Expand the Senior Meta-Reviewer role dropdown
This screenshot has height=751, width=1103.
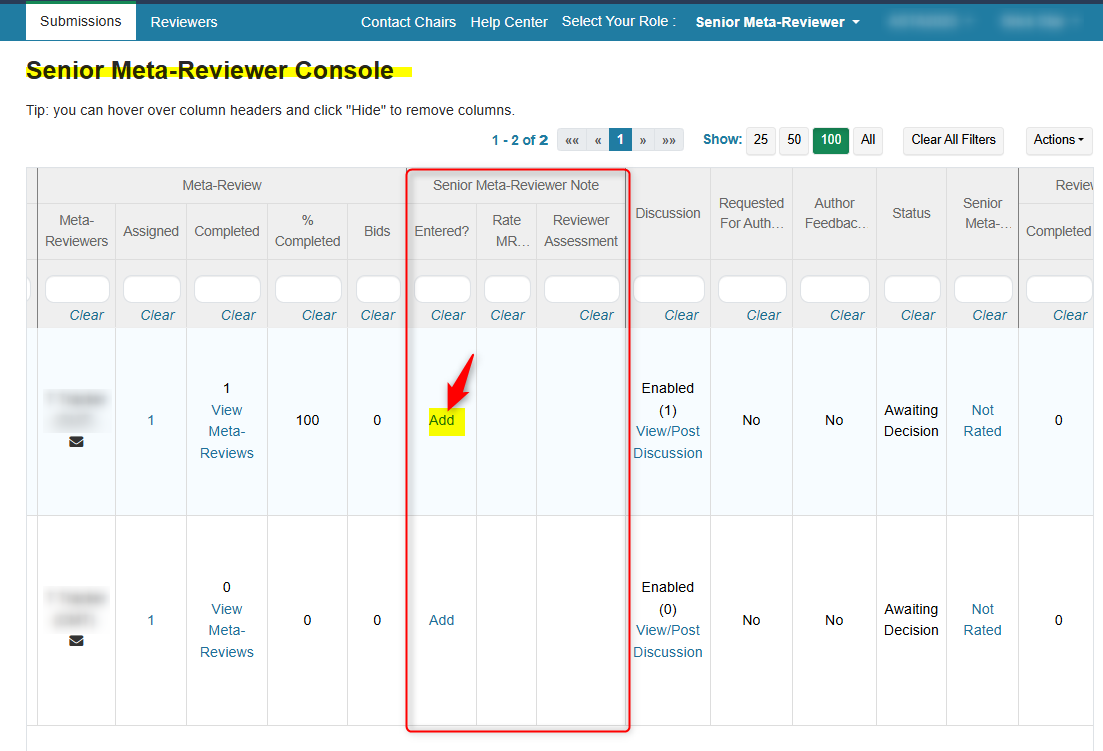click(777, 22)
